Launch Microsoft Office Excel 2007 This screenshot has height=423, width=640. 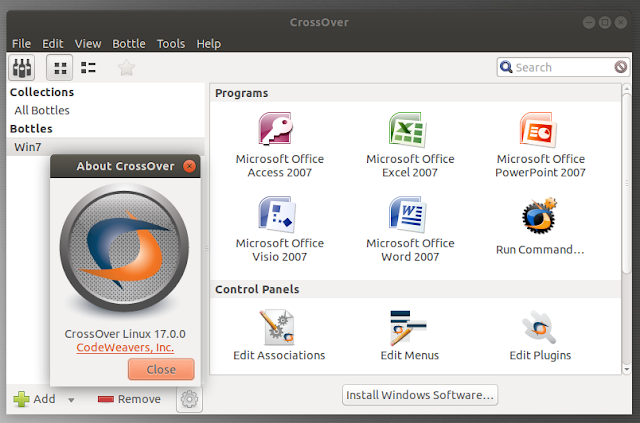(x=410, y=145)
